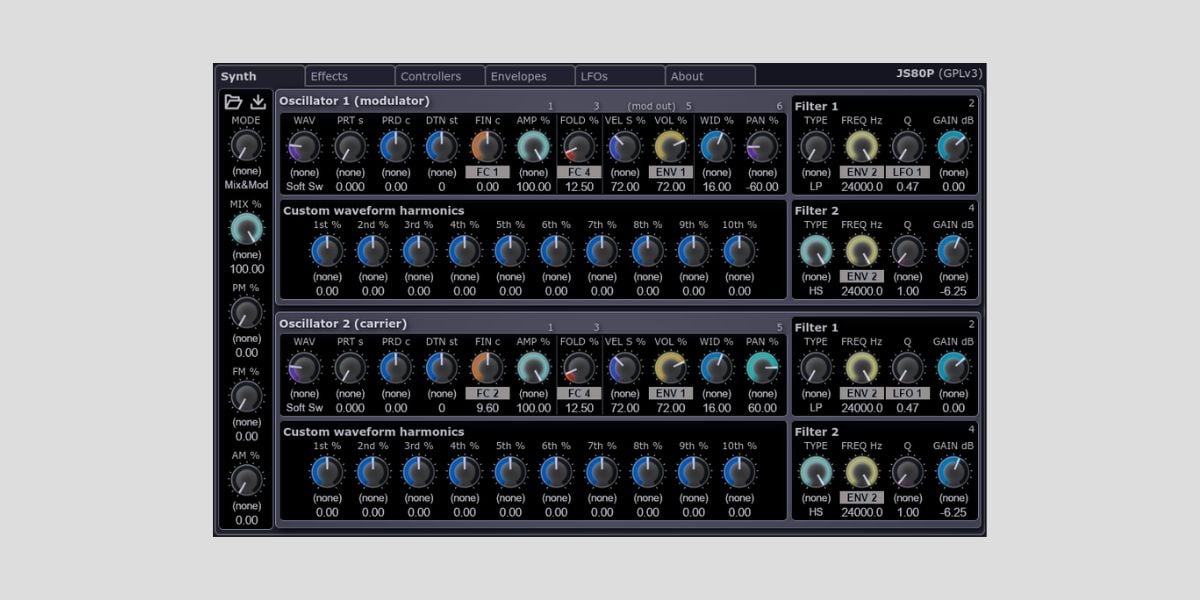Viewport: 1200px width, 600px height.
Task: Click the 100.00 value under MIX %
Action: (x=246, y=269)
